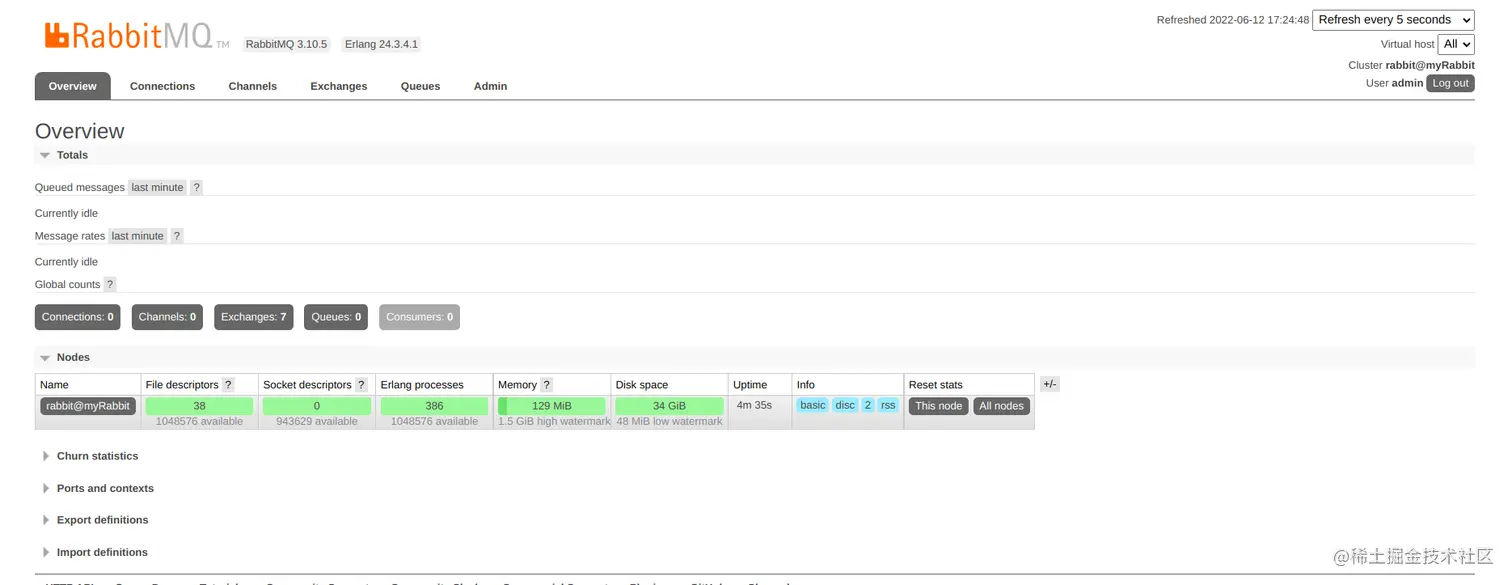Select the Overview tab

[x=73, y=86]
